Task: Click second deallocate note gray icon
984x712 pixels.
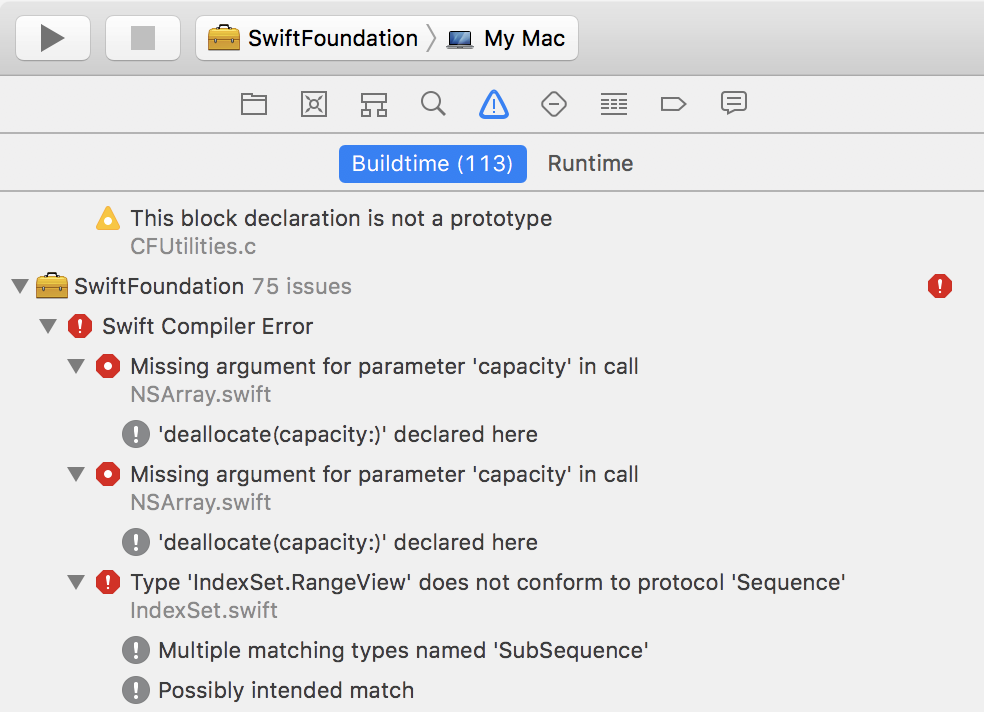Action: coord(136,542)
